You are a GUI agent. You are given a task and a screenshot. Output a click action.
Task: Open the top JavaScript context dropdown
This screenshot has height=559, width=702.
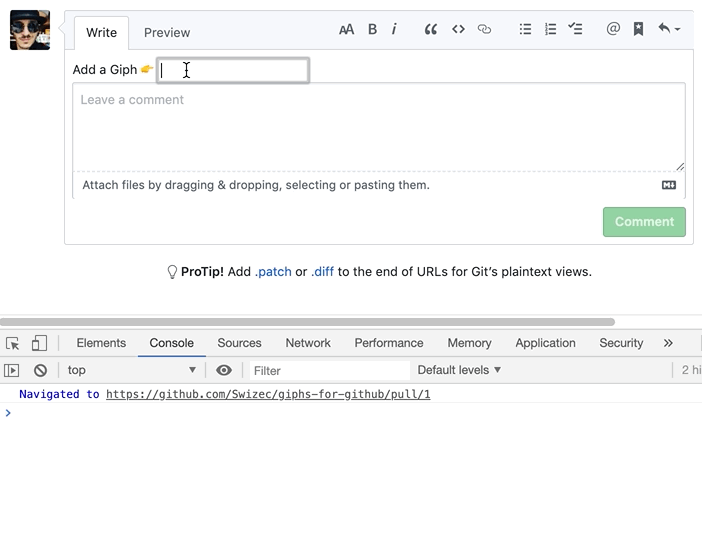(x=132, y=370)
